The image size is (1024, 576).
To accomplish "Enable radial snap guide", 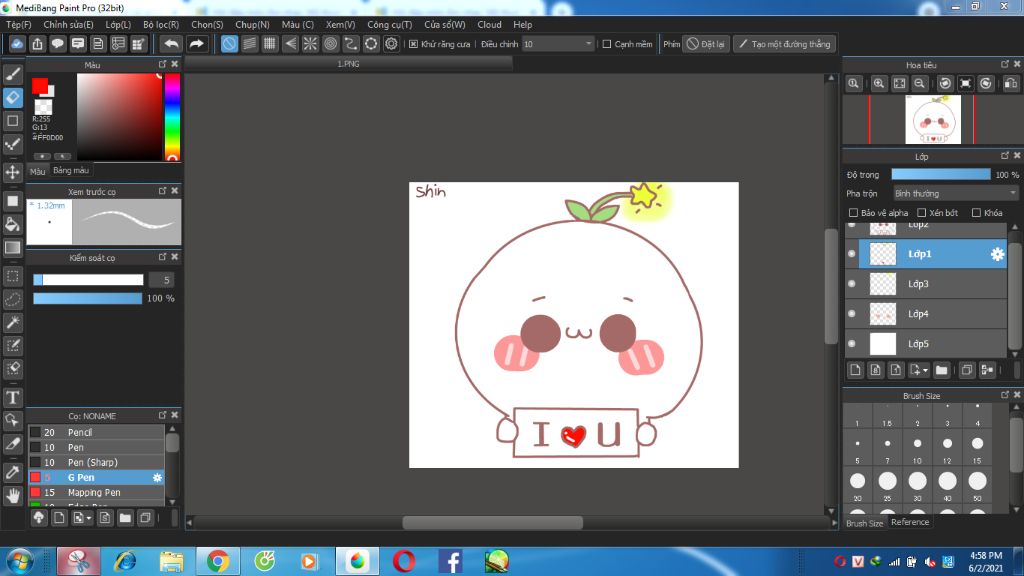I will (310, 44).
